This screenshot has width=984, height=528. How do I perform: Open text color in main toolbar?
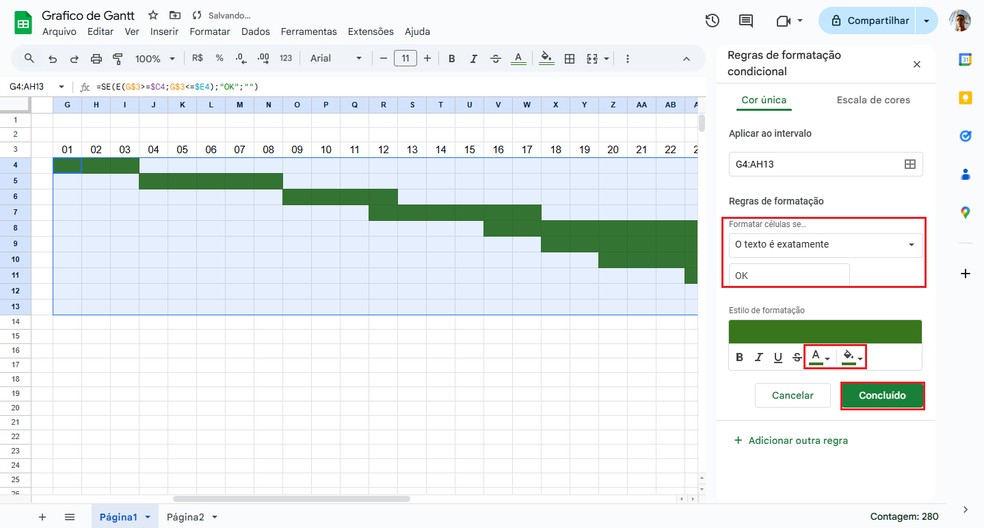(x=518, y=58)
